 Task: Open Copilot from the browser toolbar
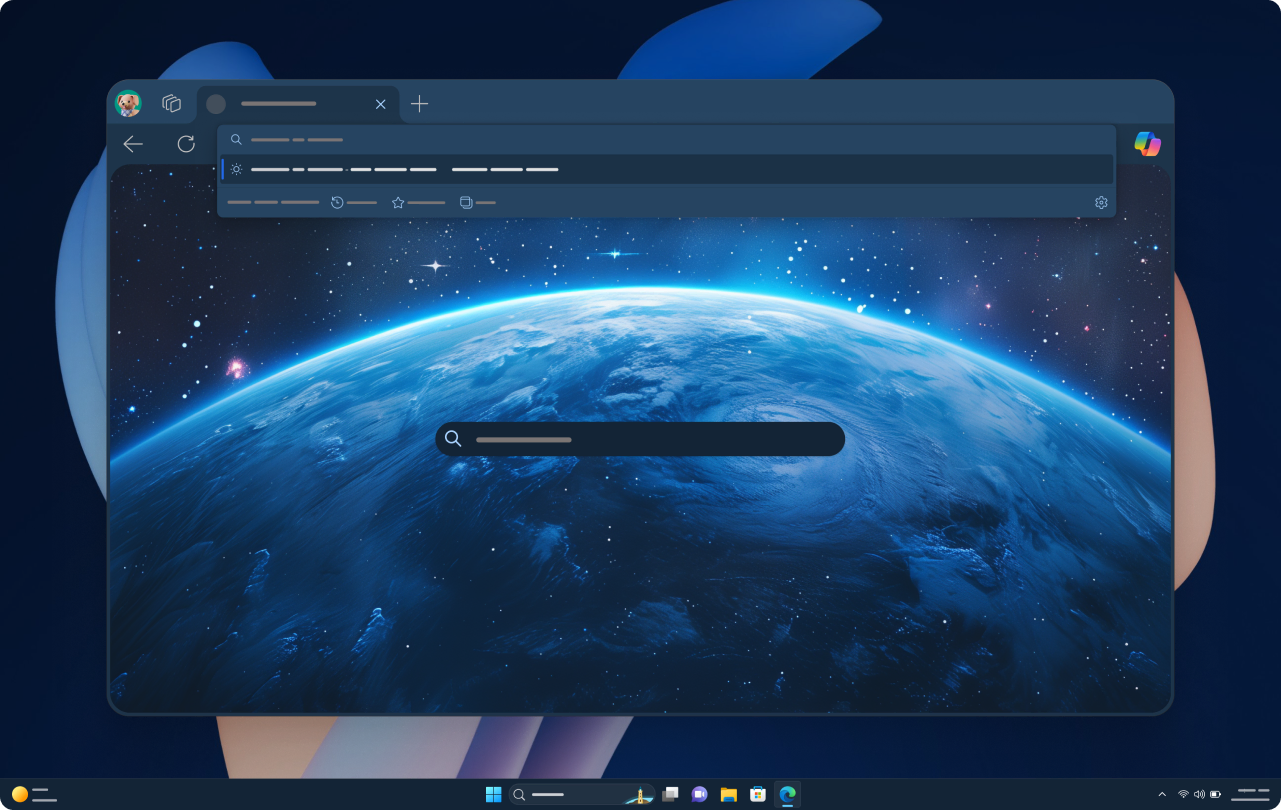coord(1146,144)
